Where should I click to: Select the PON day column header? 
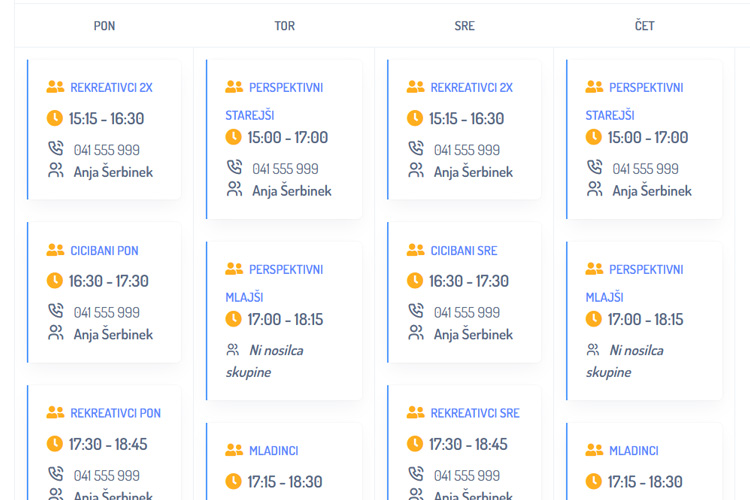(x=104, y=26)
